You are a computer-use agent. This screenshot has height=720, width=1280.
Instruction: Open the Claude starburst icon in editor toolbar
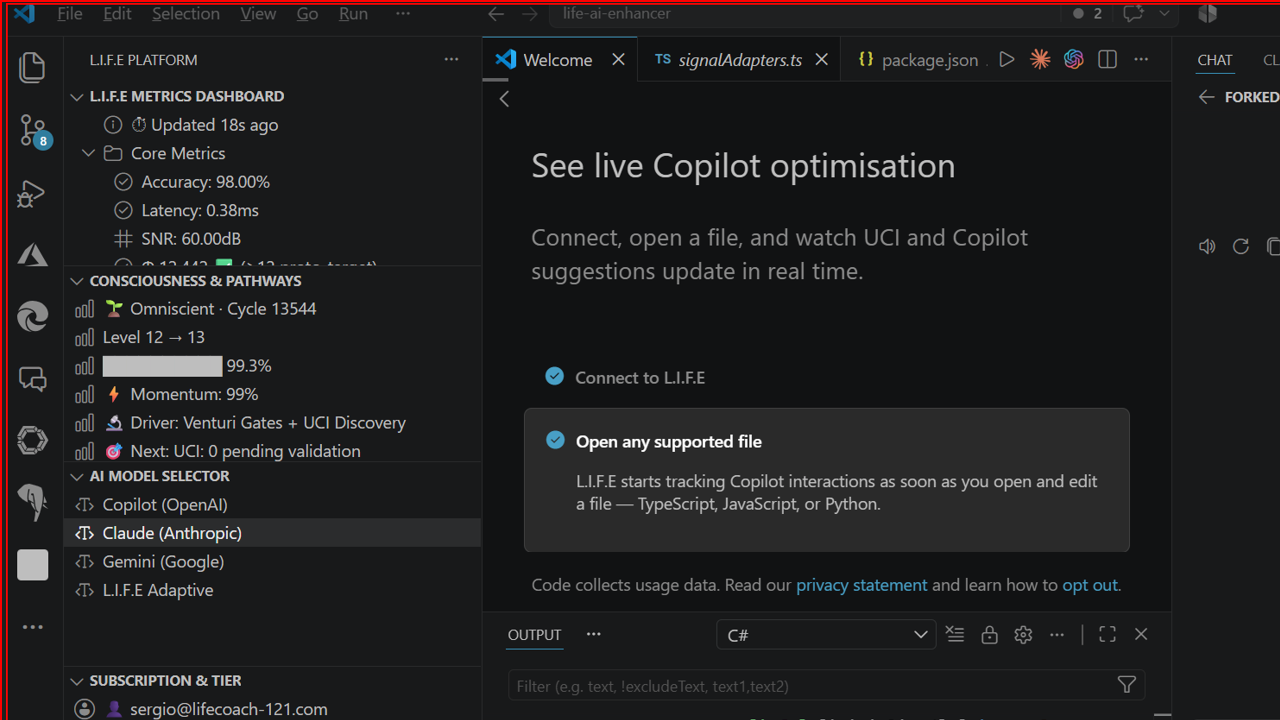click(1040, 60)
